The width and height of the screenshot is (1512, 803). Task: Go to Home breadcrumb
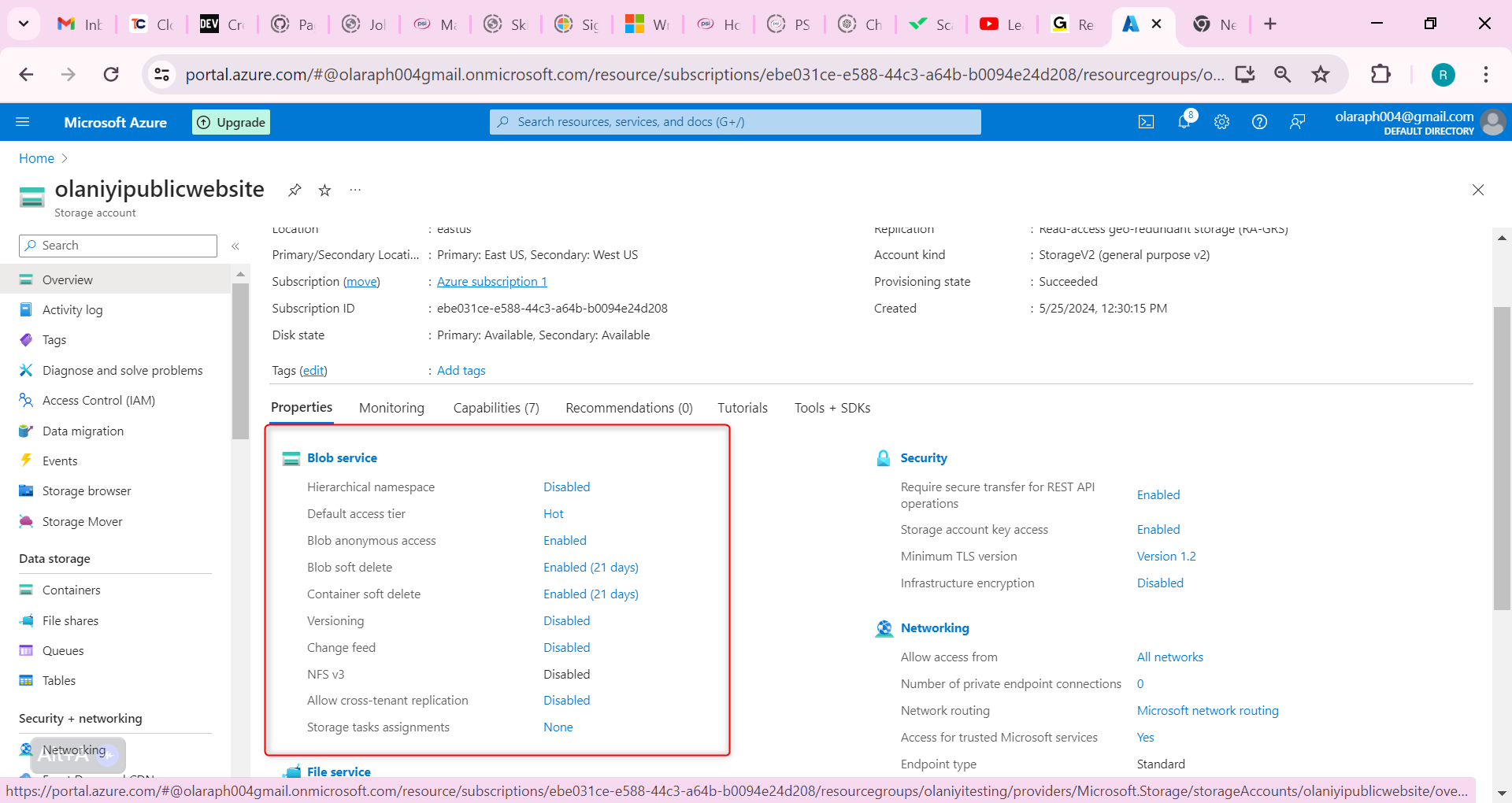[36, 158]
